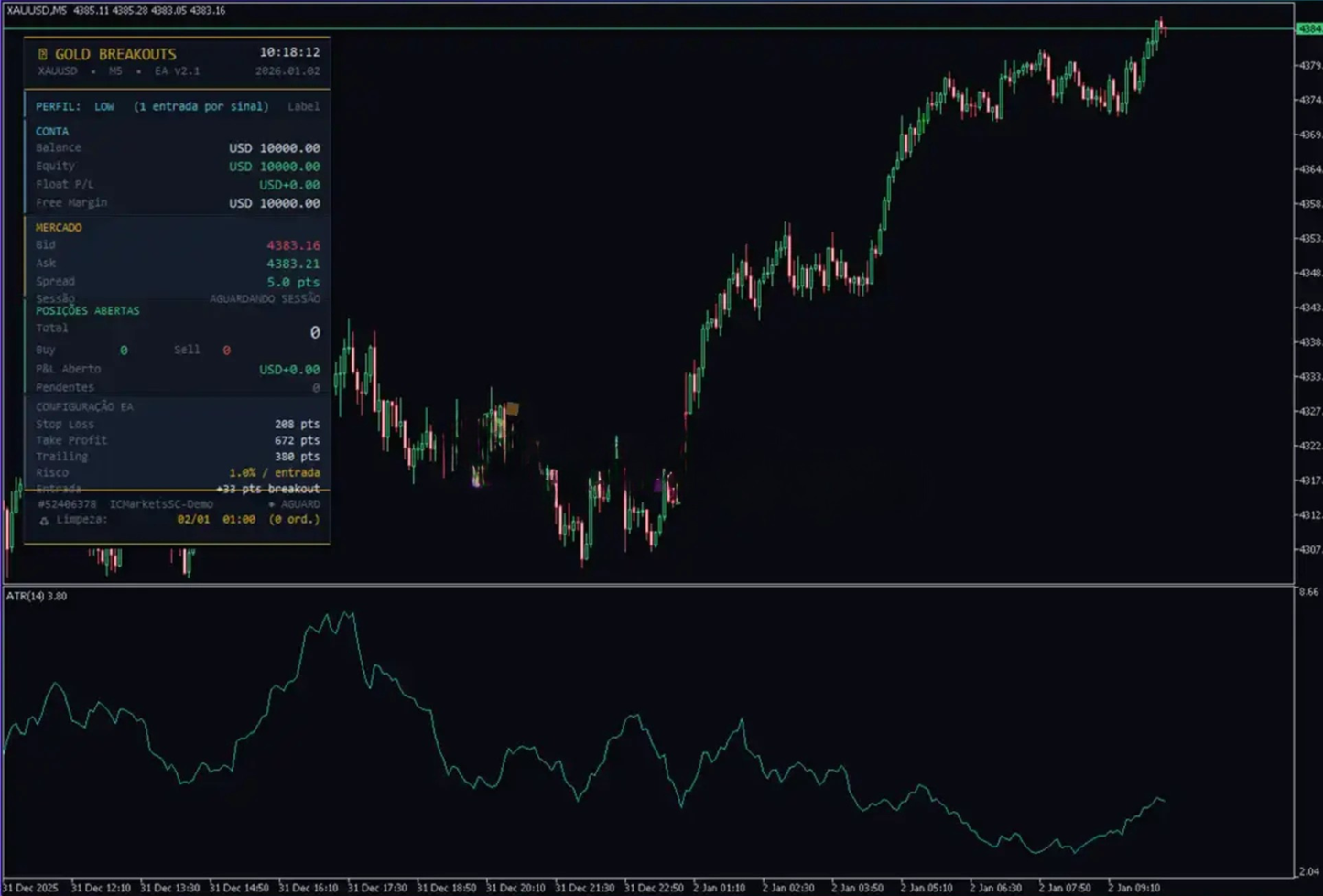The height and width of the screenshot is (896, 1323).
Task: Click the Stop Loss value 208 pts
Action: (297, 425)
